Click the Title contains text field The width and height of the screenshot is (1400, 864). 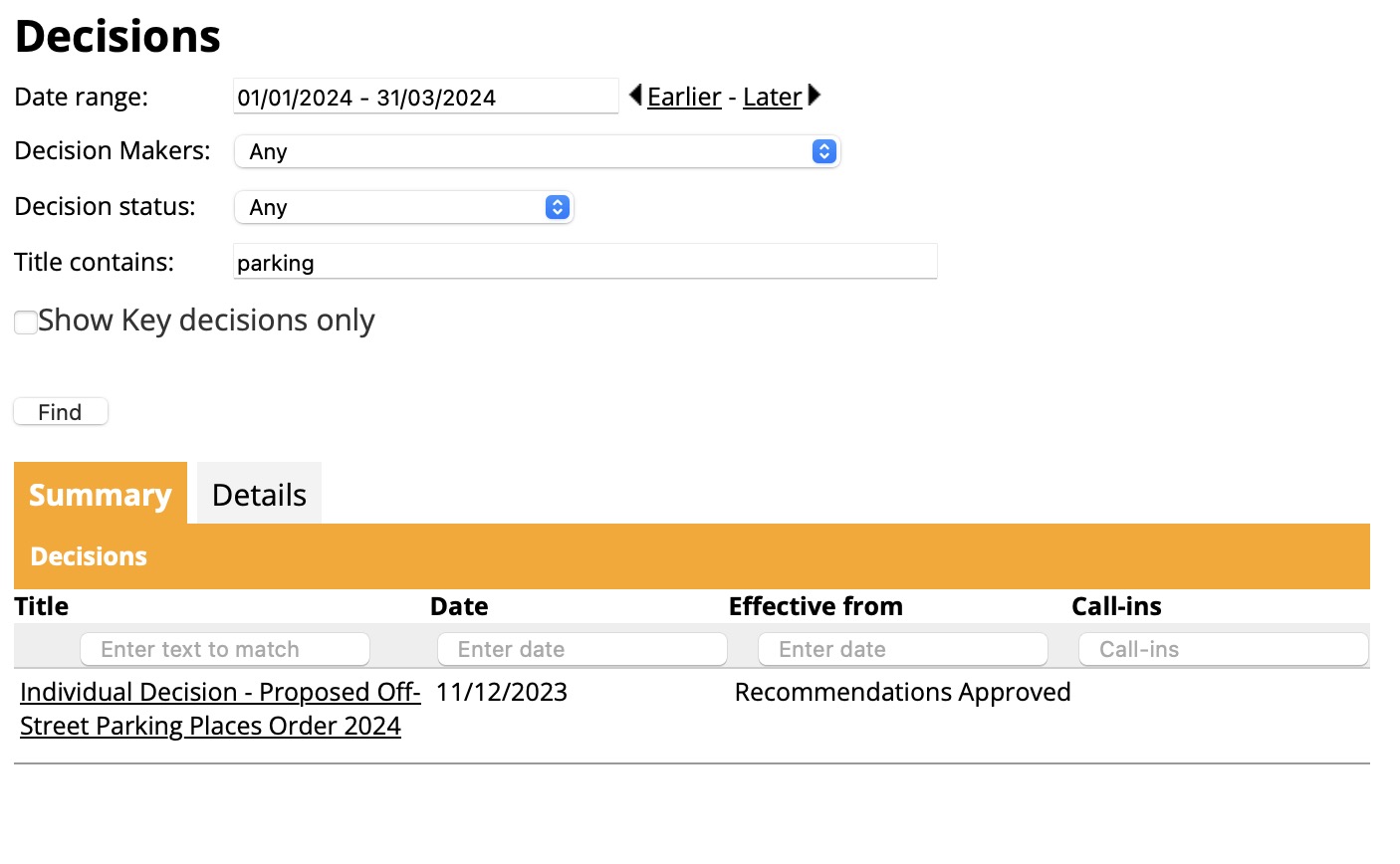pyautogui.click(x=584, y=262)
